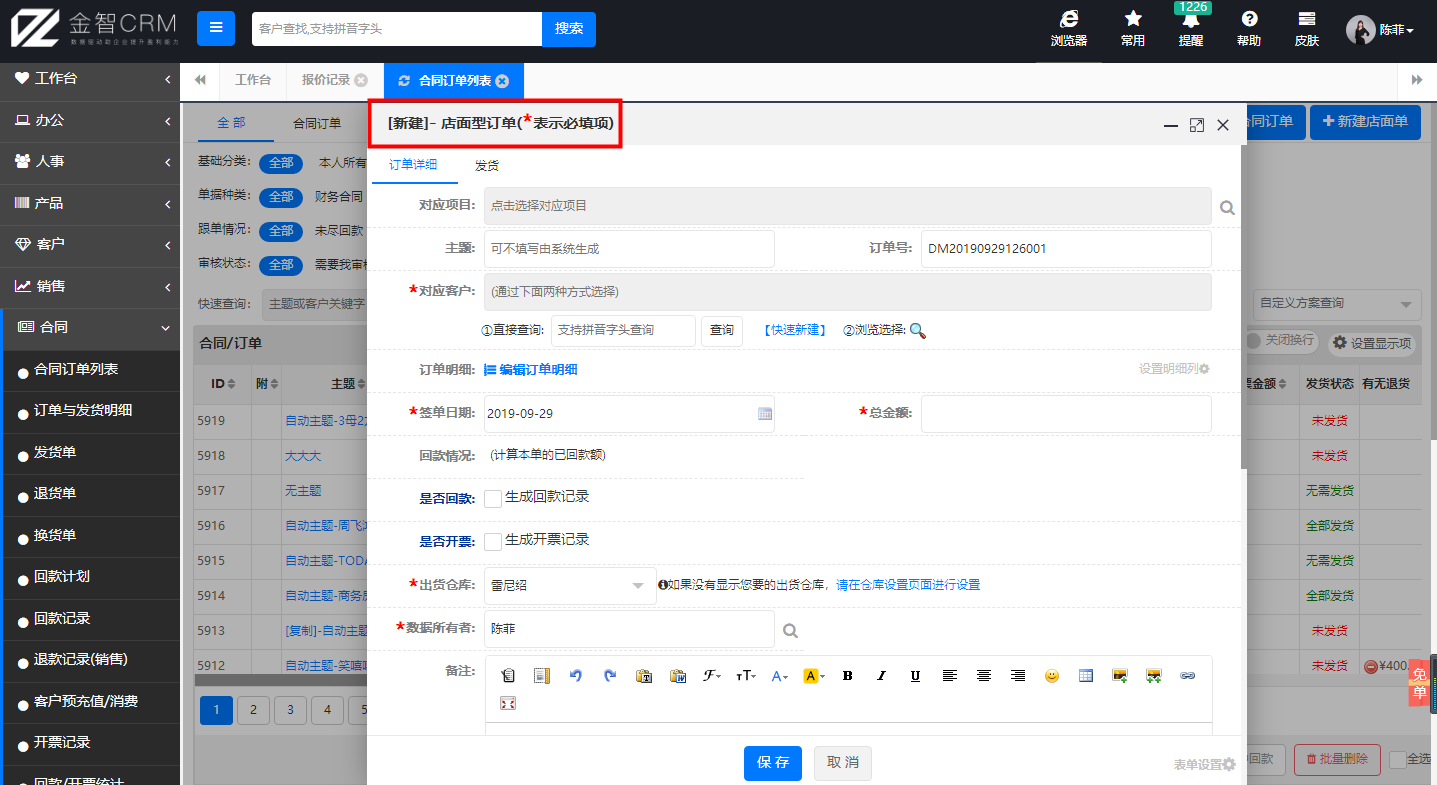Redo in the 备注 editor toolbar
The height and width of the screenshot is (785, 1437).
click(x=610, y=676)
